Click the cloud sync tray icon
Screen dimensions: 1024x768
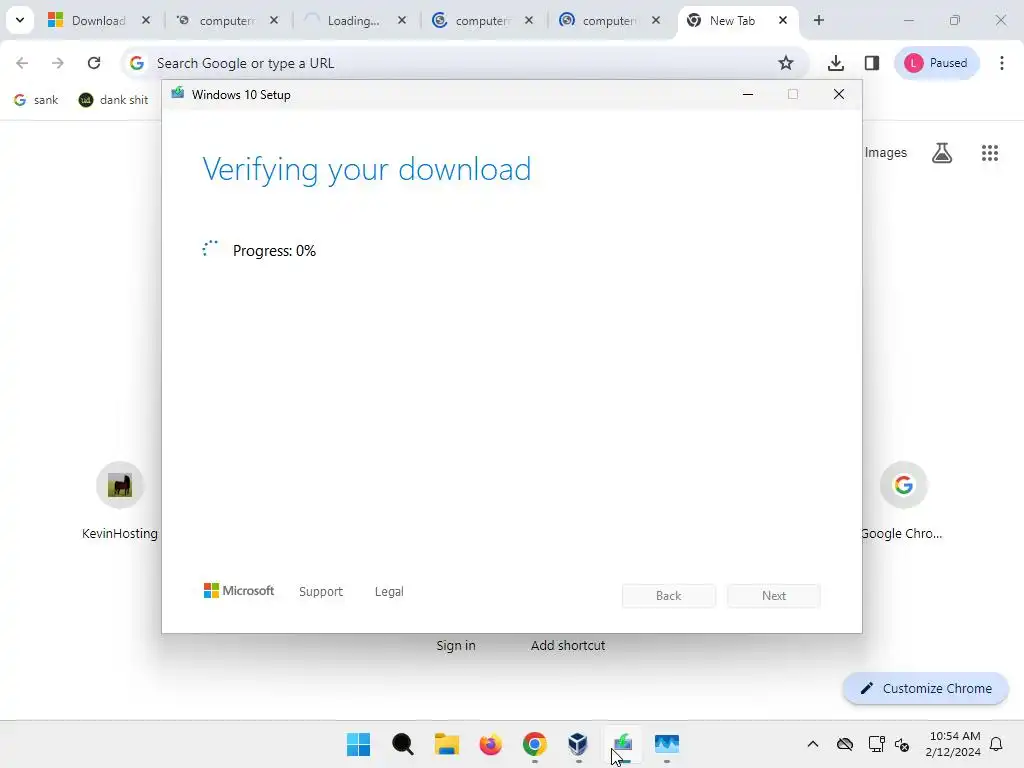point(845,744)
